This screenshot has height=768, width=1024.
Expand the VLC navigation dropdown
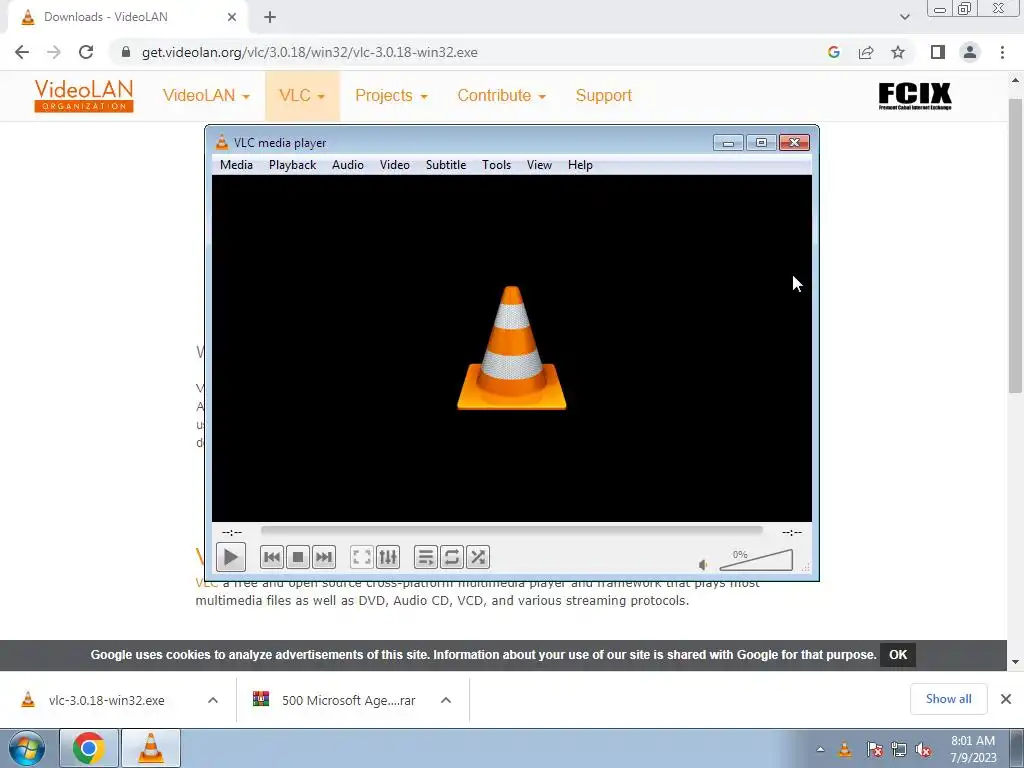point(302,95)
